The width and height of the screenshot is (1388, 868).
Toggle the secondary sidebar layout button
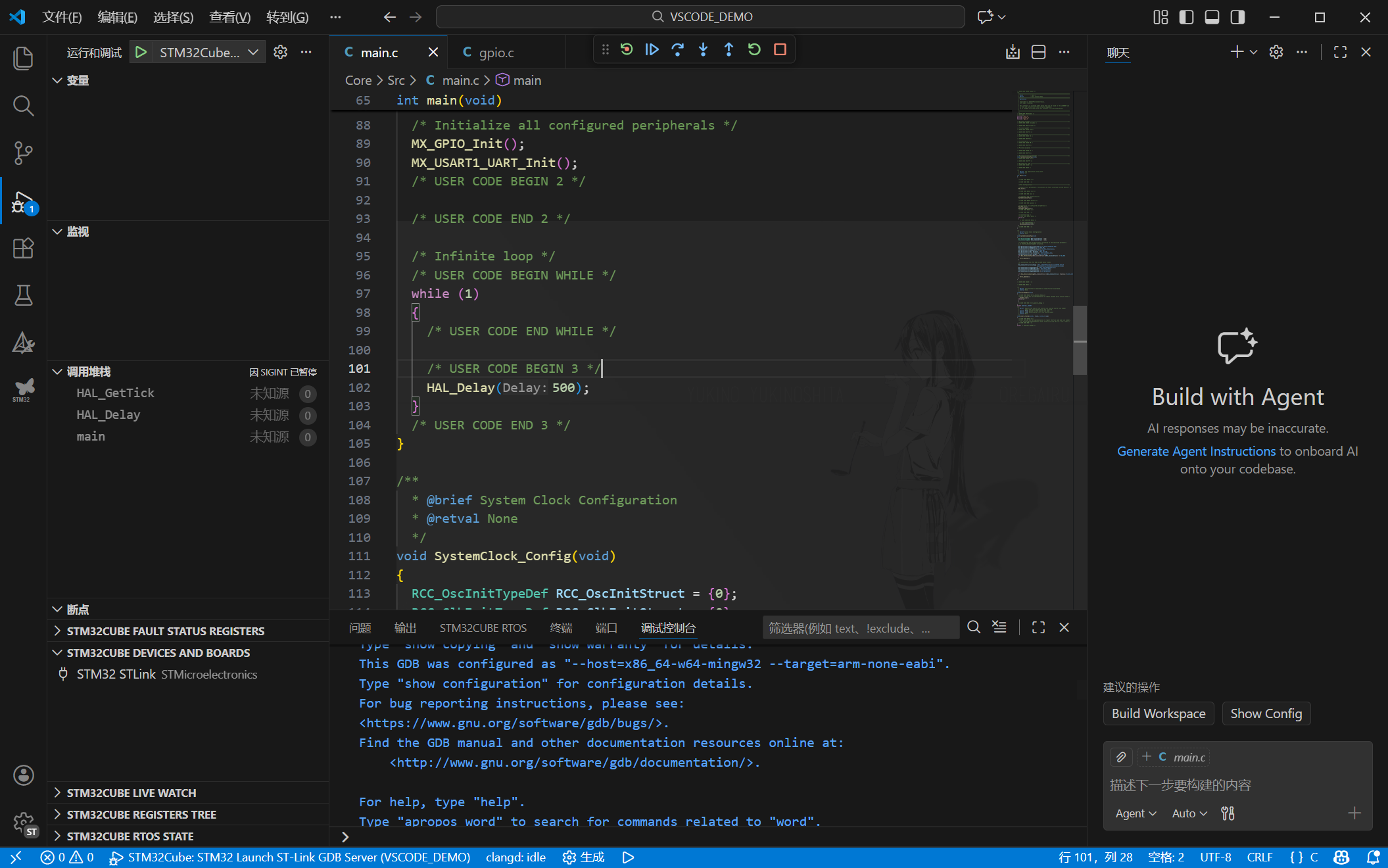1237,17
